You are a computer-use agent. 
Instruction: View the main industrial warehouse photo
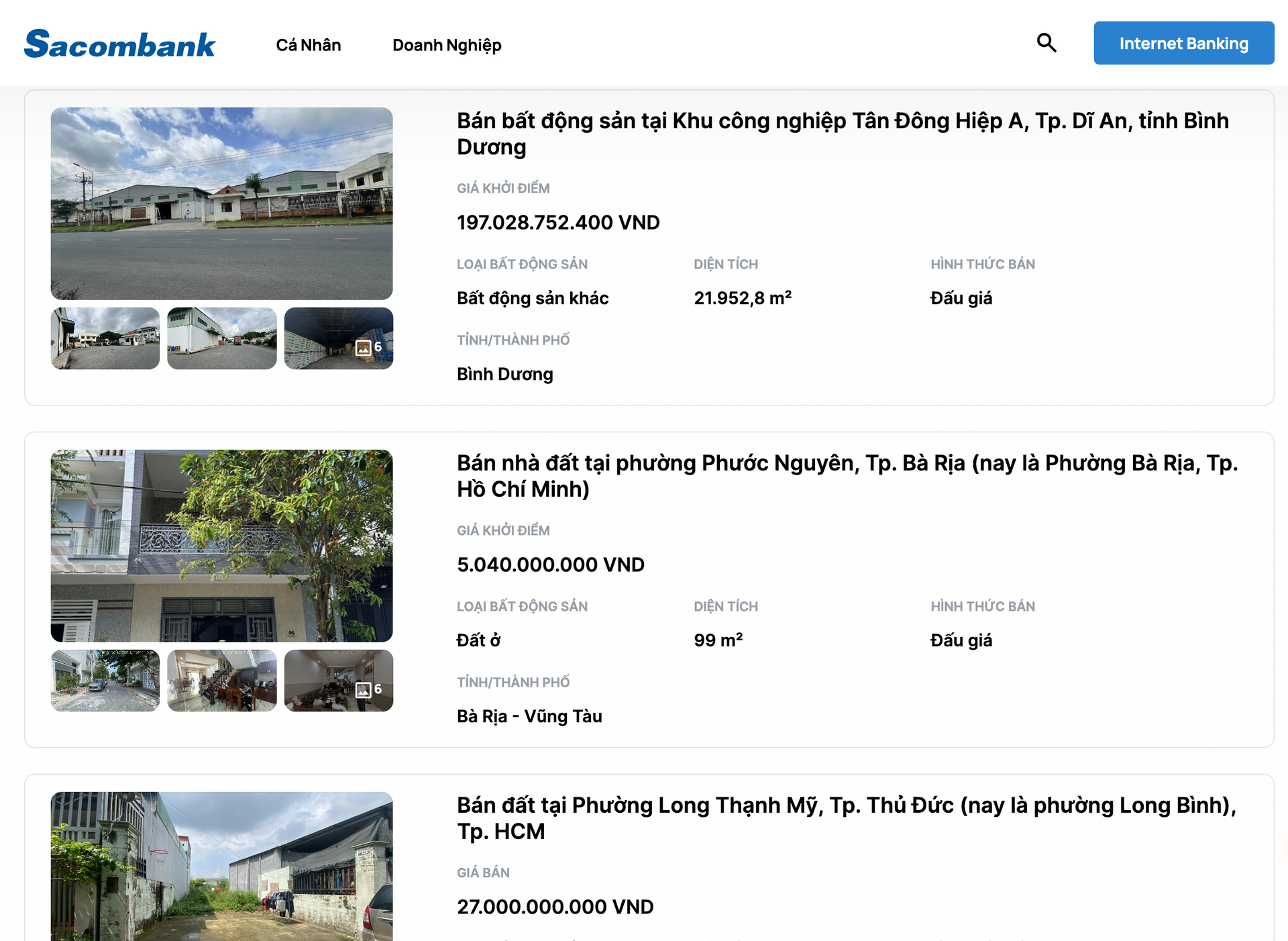tap(221, 203)
